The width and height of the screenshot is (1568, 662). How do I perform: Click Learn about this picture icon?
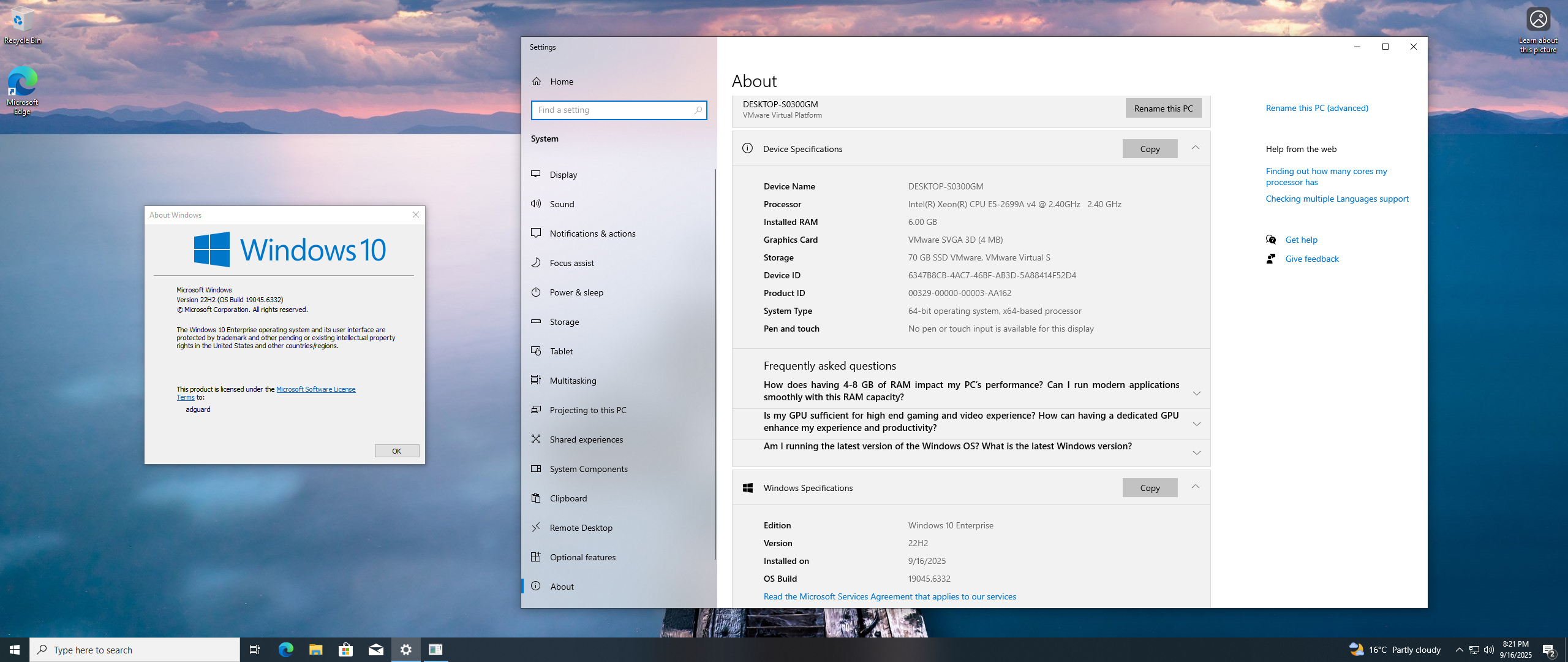coord(1538,31)
